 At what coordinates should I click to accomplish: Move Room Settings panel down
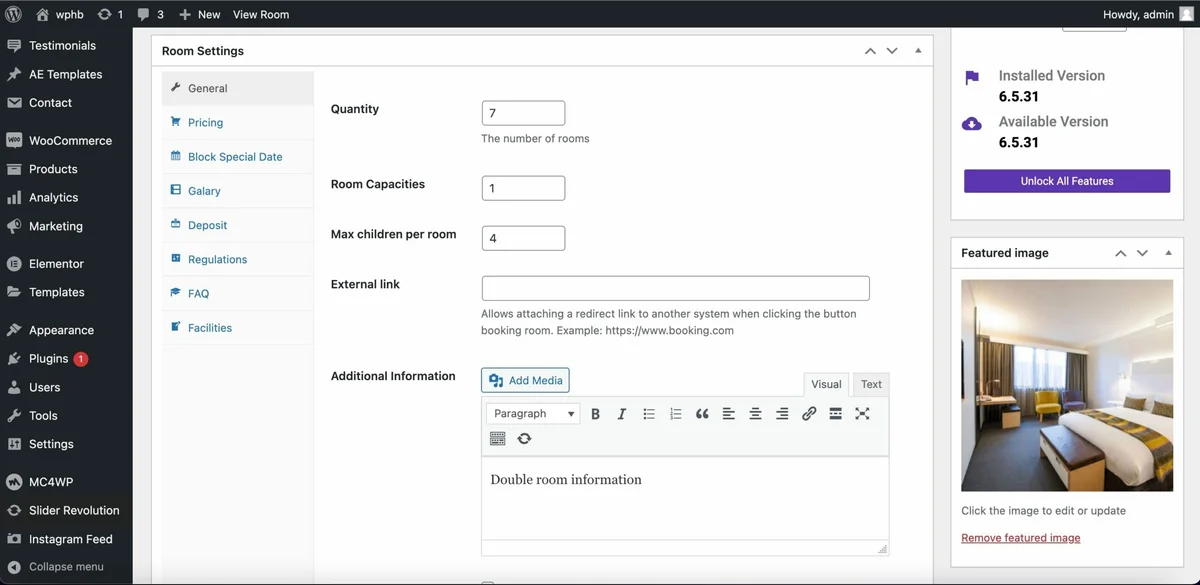tap(892, 51)
